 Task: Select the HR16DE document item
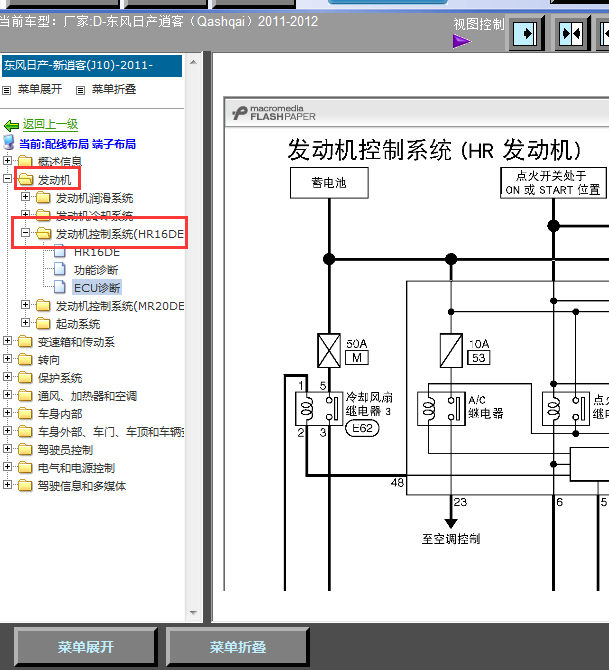[x=97, y=252]
